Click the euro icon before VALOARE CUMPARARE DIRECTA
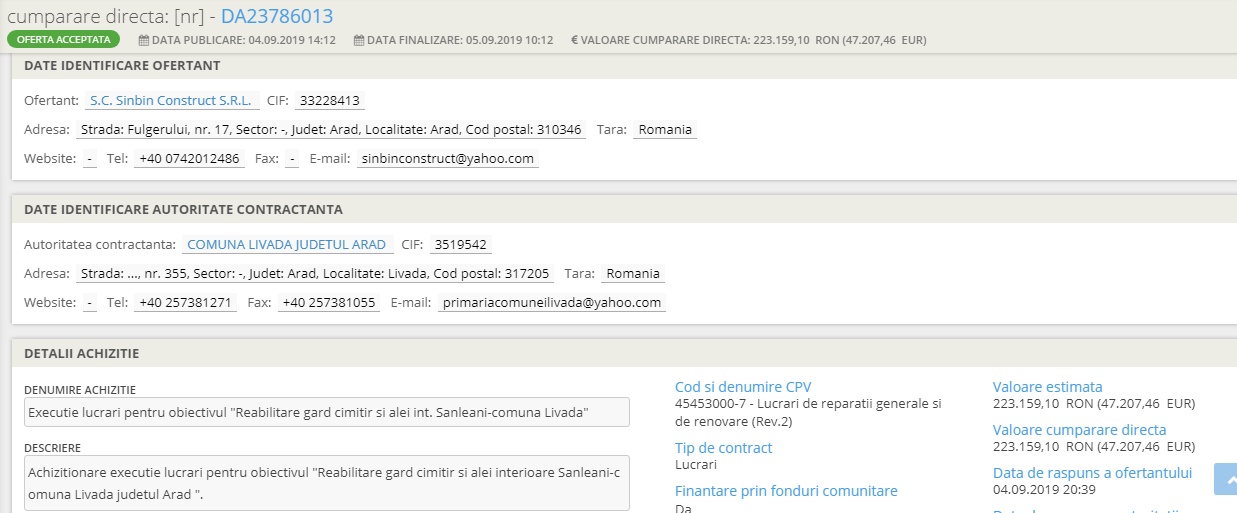The height and width of the screenshot is (513, 1237). click(575, 41)
